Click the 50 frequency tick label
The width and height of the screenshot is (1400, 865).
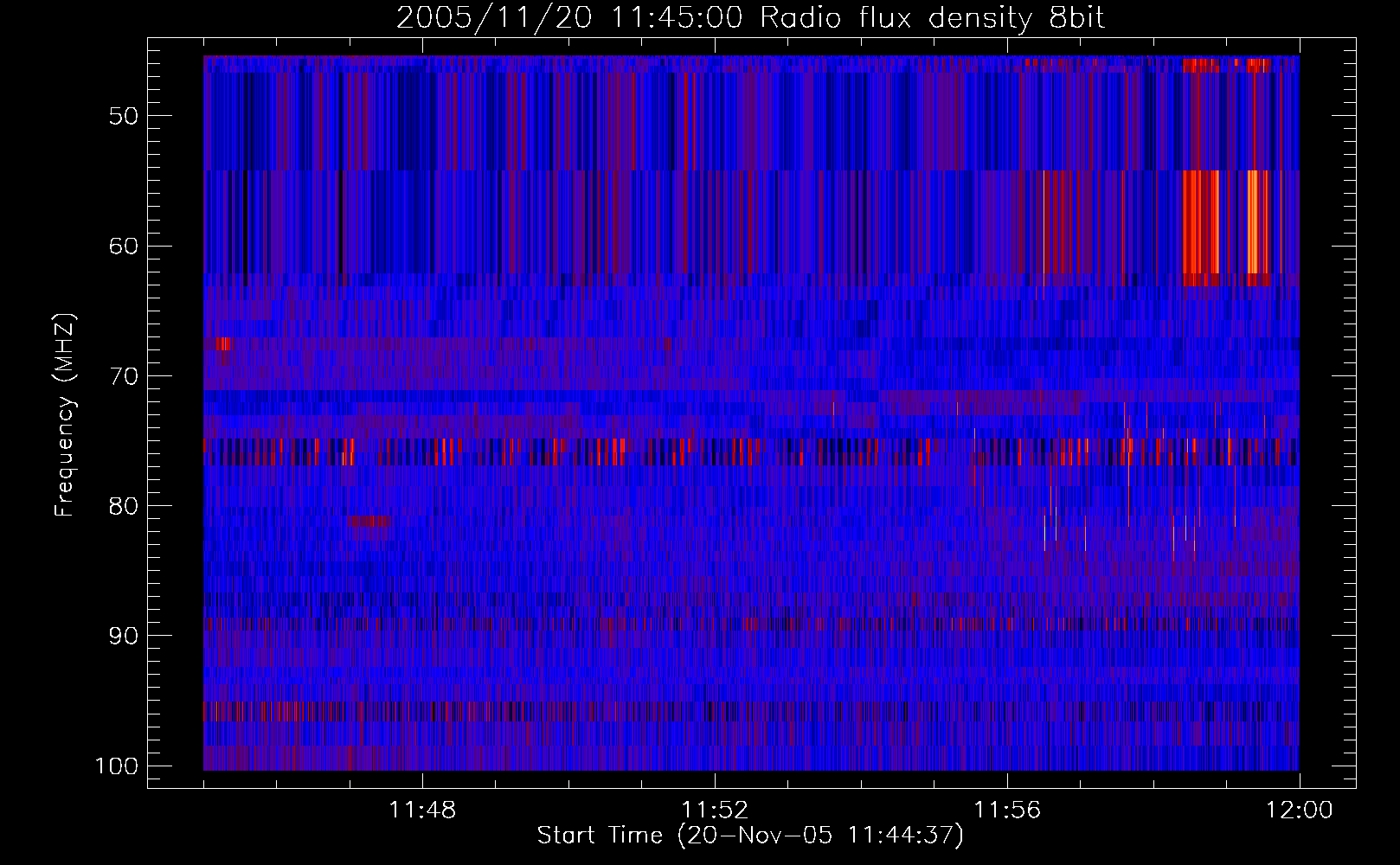(124, 116)
